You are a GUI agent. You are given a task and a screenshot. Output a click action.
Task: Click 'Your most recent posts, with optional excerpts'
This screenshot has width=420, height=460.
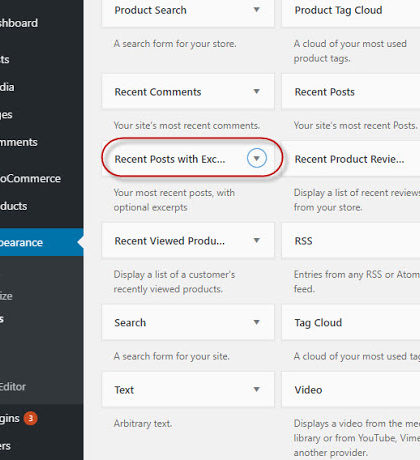coord(174,200)
